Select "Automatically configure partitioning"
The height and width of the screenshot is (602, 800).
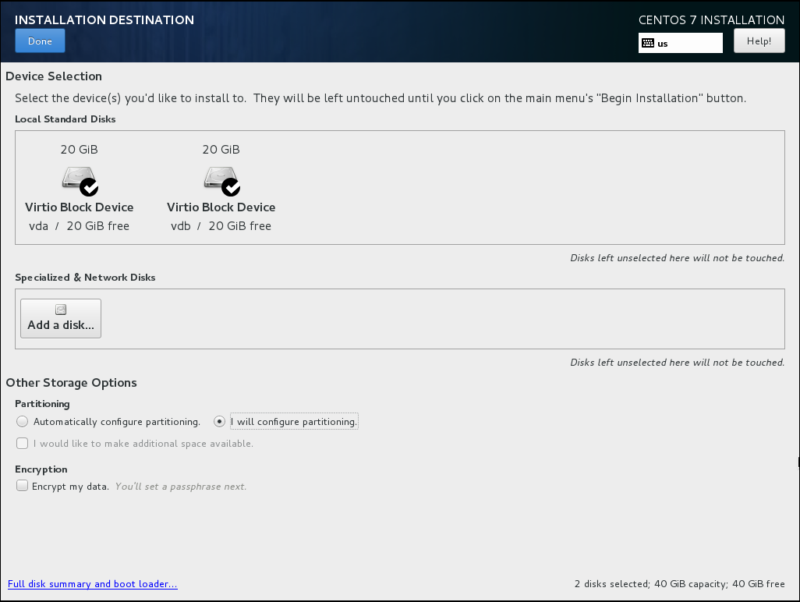(22, 421)
